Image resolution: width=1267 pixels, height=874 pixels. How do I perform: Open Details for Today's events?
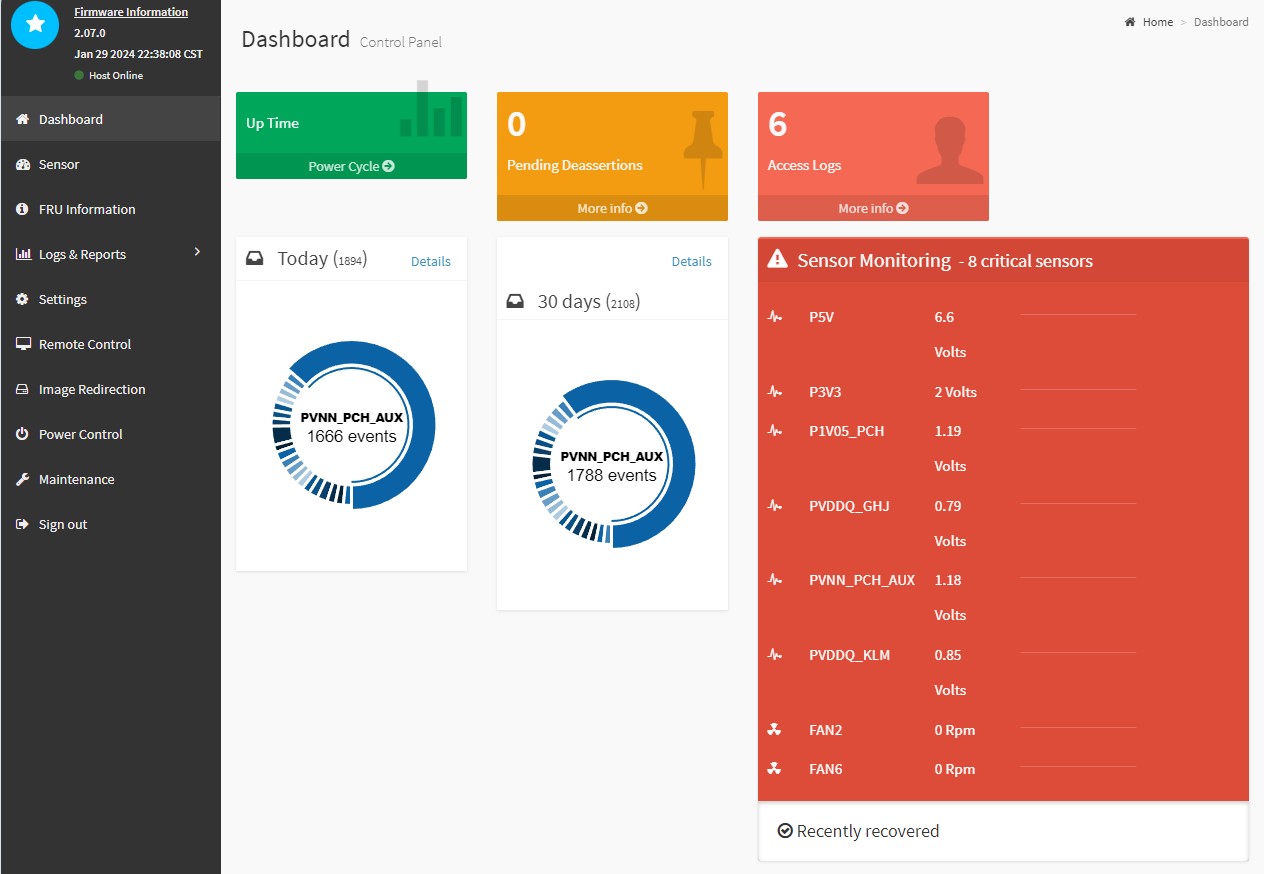click(x=431, y=262)
